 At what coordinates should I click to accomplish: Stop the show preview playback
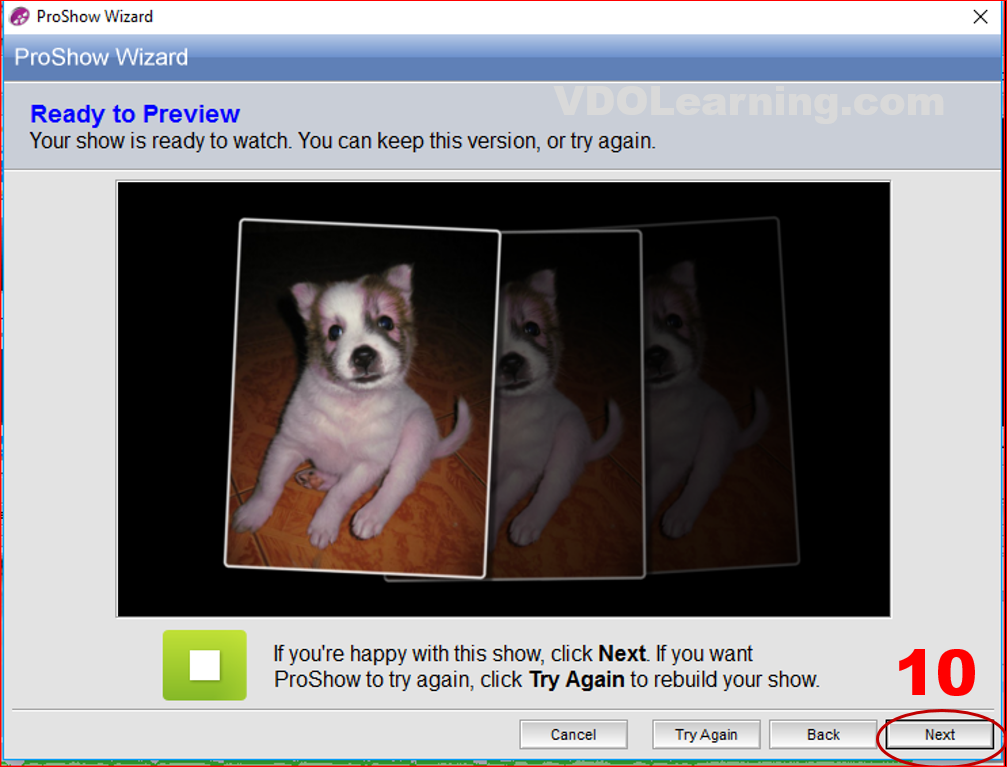click(205, 665)
